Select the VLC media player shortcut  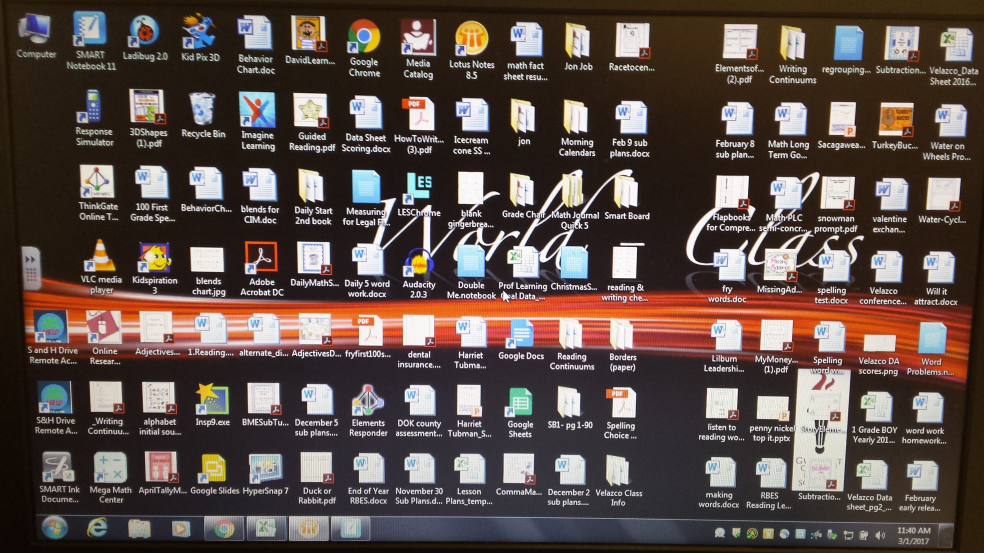point(101,259)
